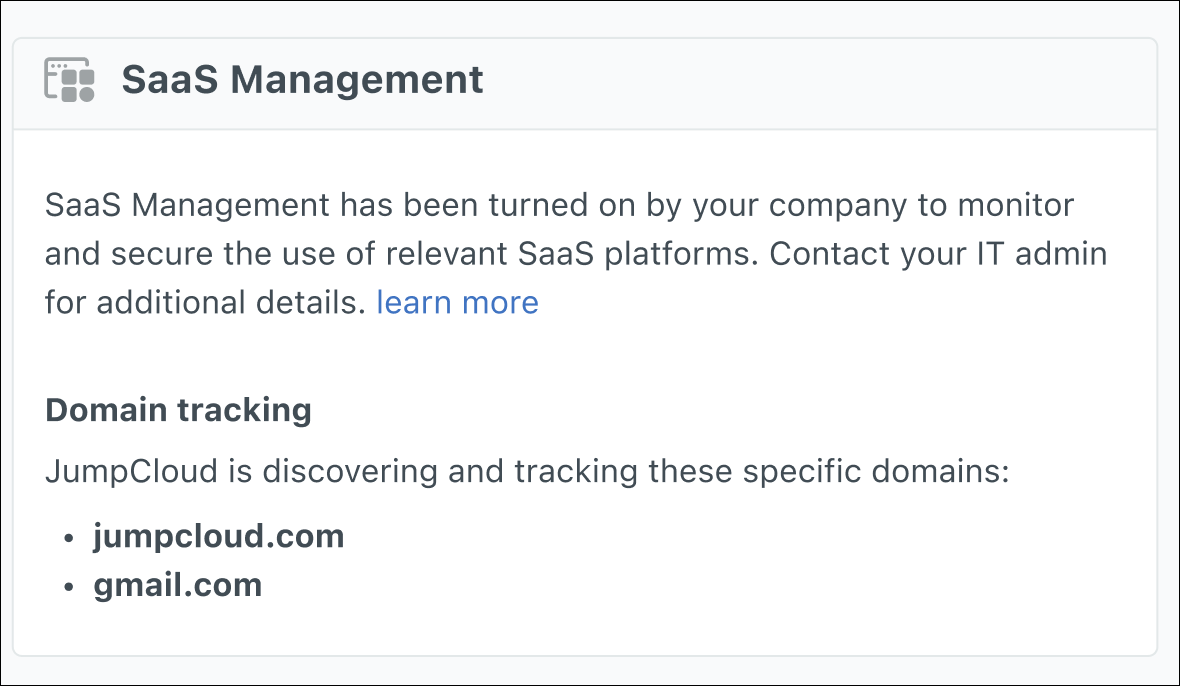Screen dimensions: 1180x686
Task: Click the words "SaaS platforms" in the description
Action: 634,254
